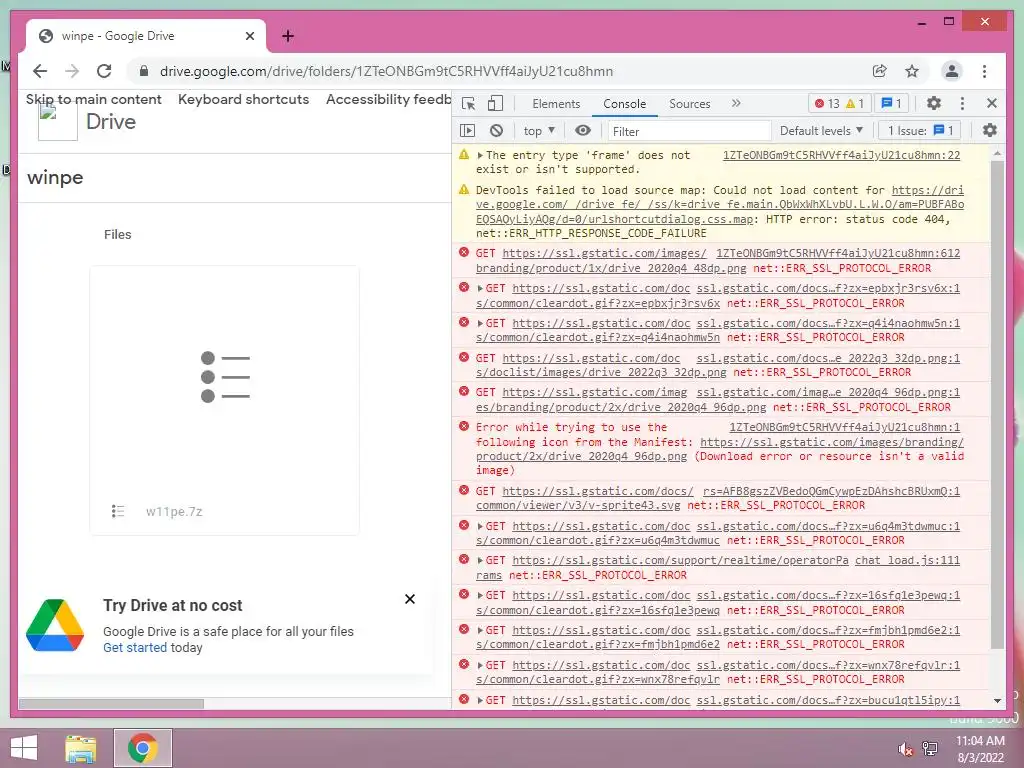Click the Google Drive triangle logo in banner

point(55,625)
